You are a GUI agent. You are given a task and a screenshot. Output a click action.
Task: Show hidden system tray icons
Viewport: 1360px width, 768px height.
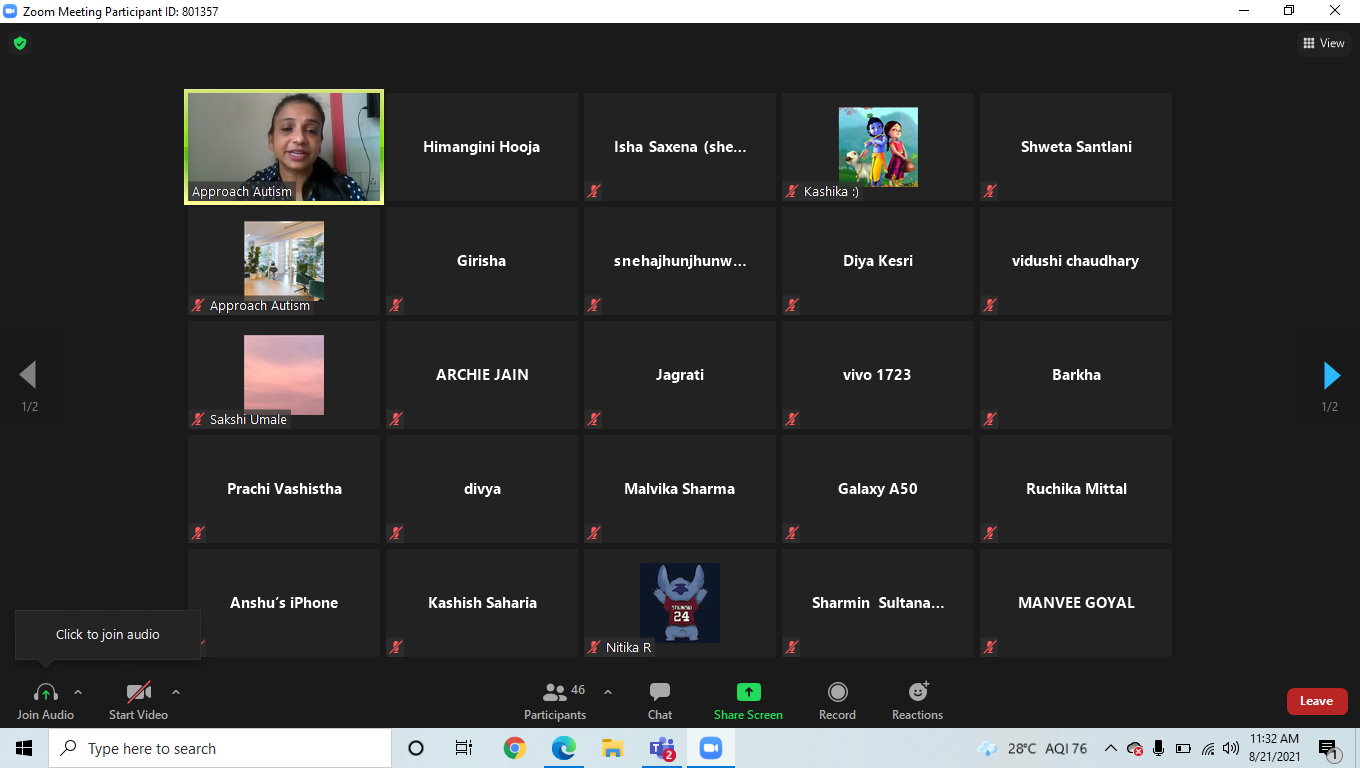tap(1110, 748)
